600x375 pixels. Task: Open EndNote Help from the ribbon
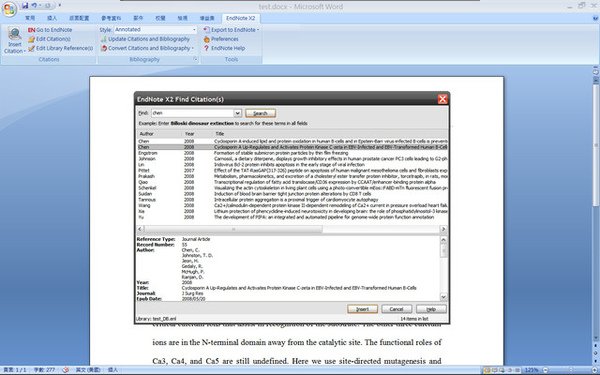[224, 48]
